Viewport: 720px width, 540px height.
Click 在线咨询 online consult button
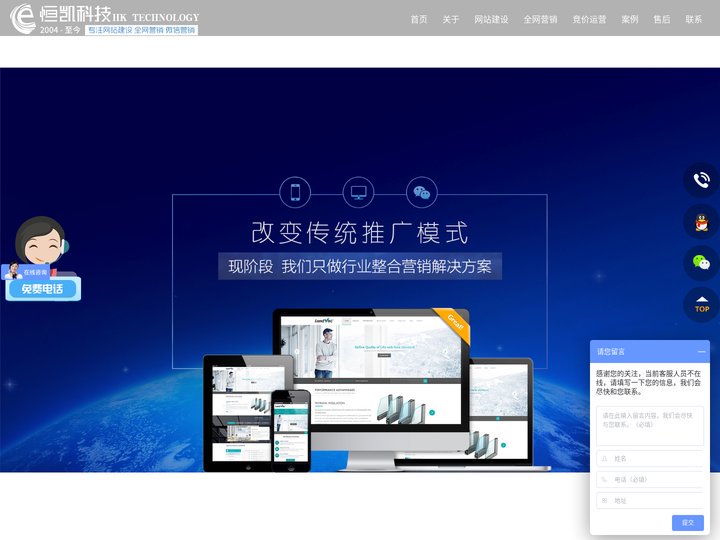tap(26, 272)
